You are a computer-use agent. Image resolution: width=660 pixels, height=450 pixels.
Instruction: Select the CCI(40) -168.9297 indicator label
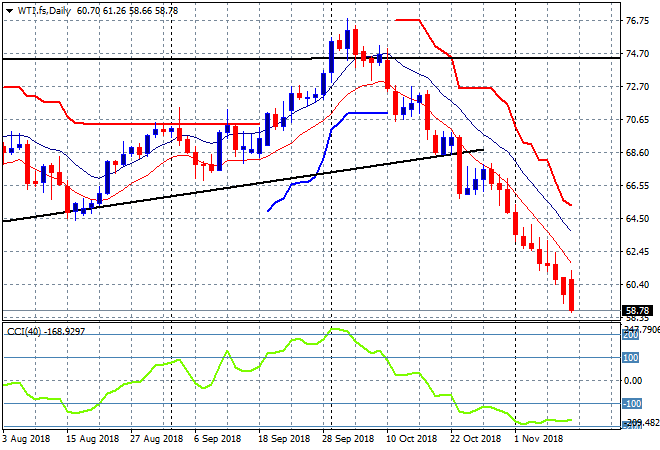(x=46, y=332)
